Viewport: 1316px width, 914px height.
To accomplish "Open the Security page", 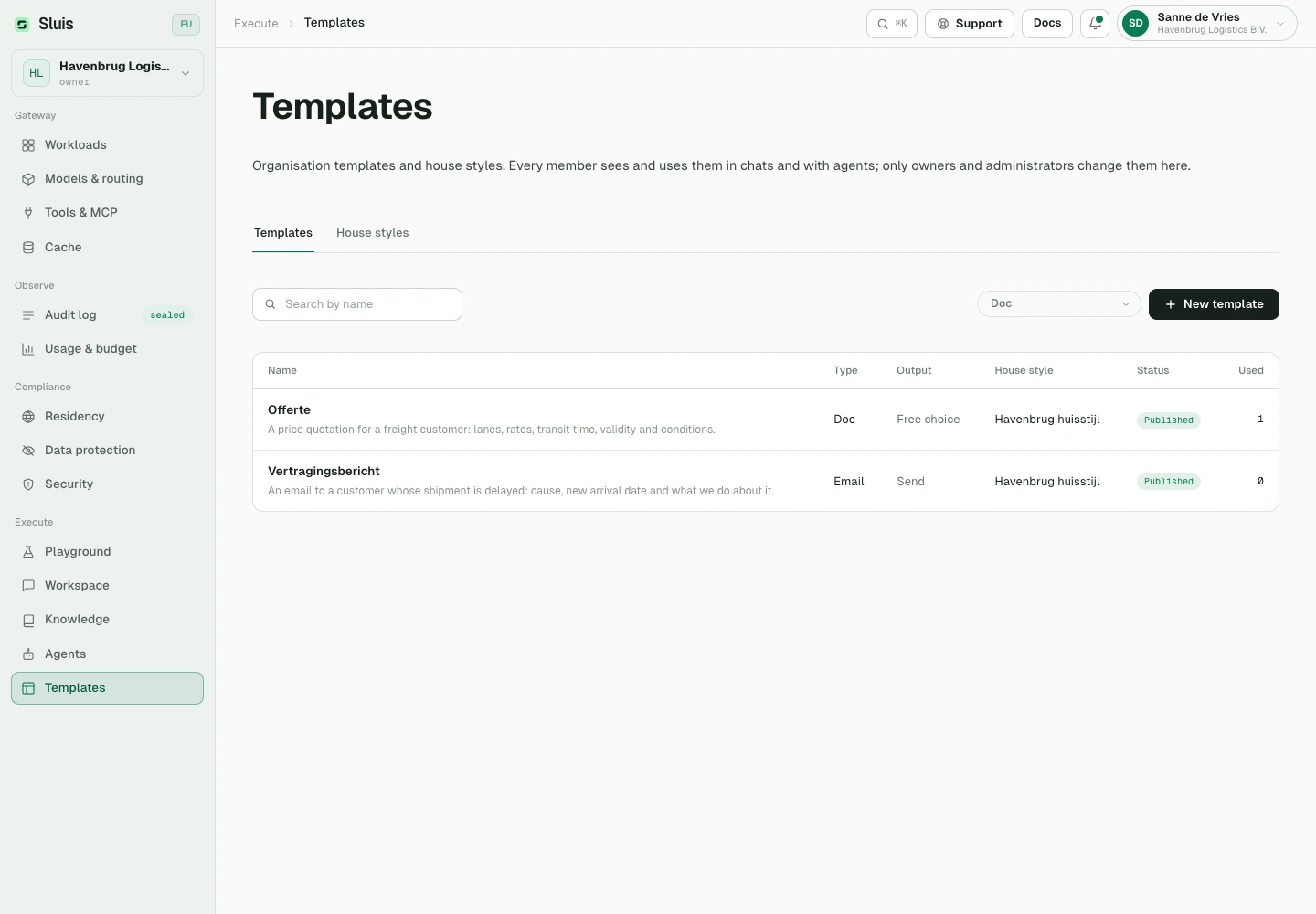I will click(x=107, y=484).
